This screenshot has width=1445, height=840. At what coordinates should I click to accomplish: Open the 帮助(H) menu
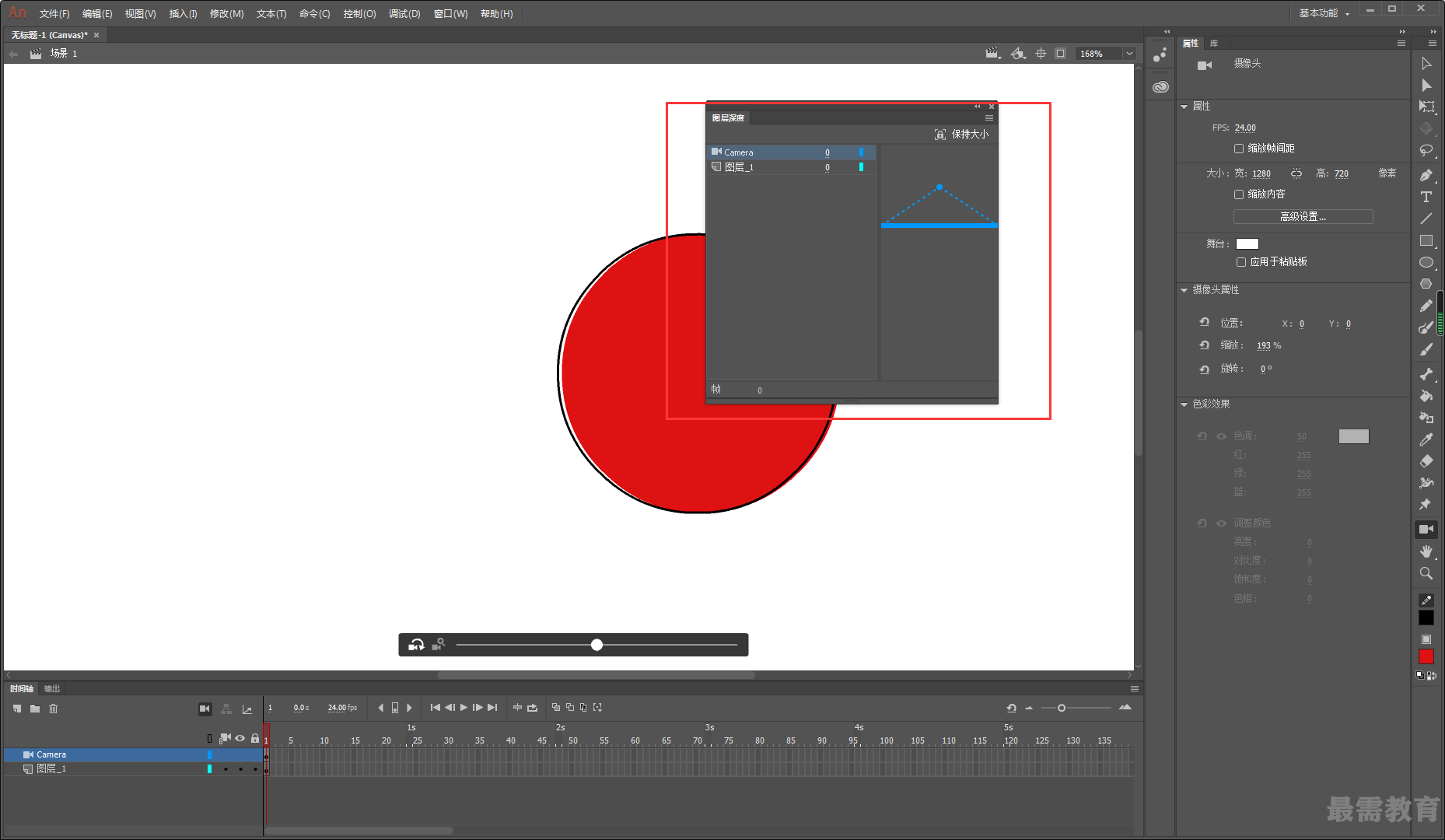497,14
